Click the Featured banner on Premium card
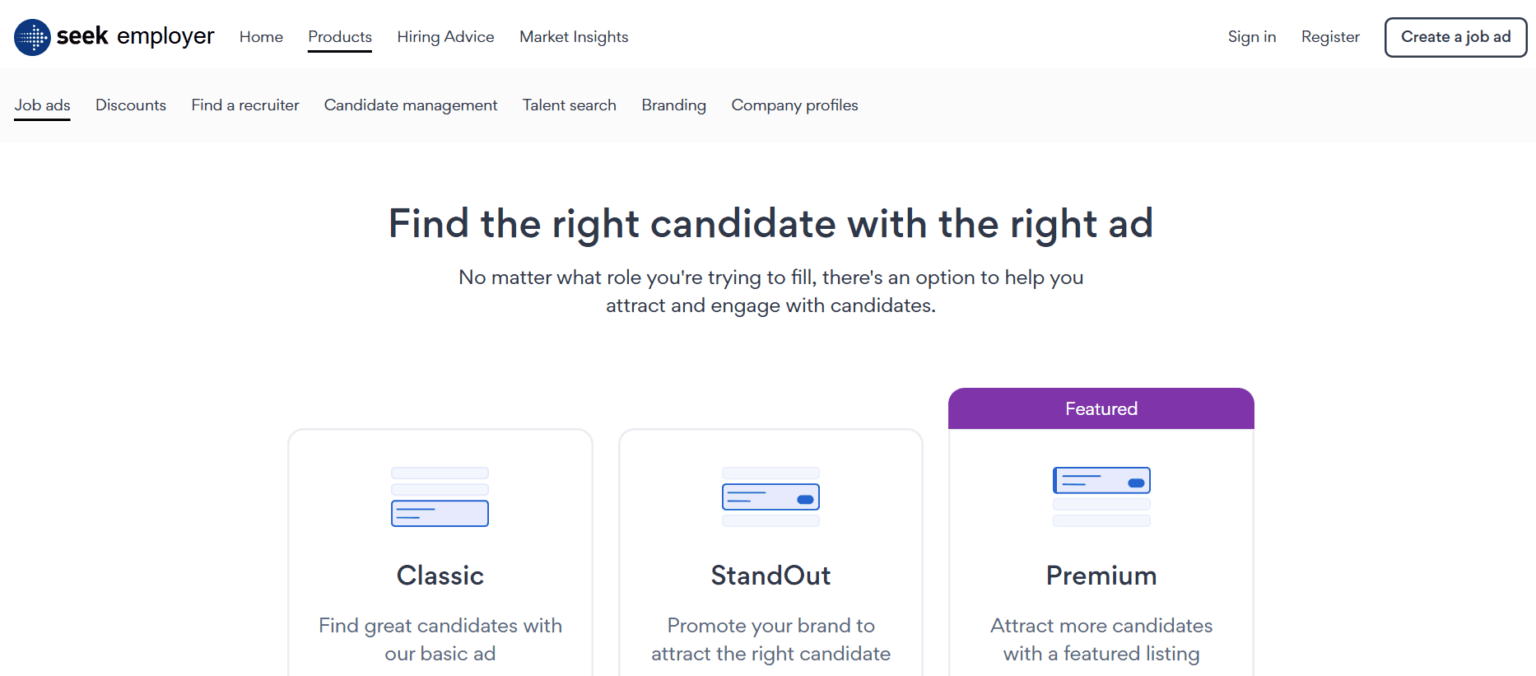1536x676 pixels. click(x=1101, y=408)
